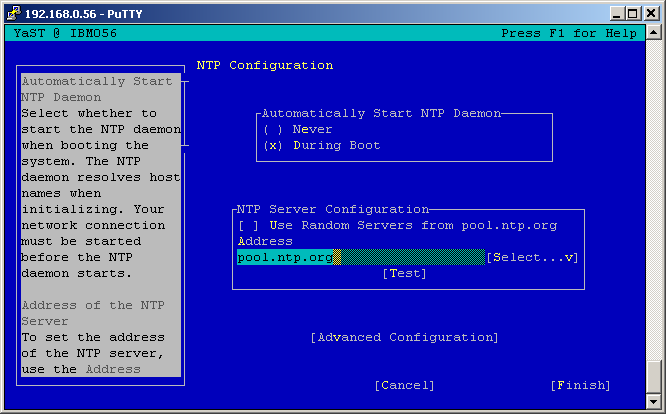Click the 'NTP Configuration' heading
Screen dimensions: 666x414
[265, 65]
